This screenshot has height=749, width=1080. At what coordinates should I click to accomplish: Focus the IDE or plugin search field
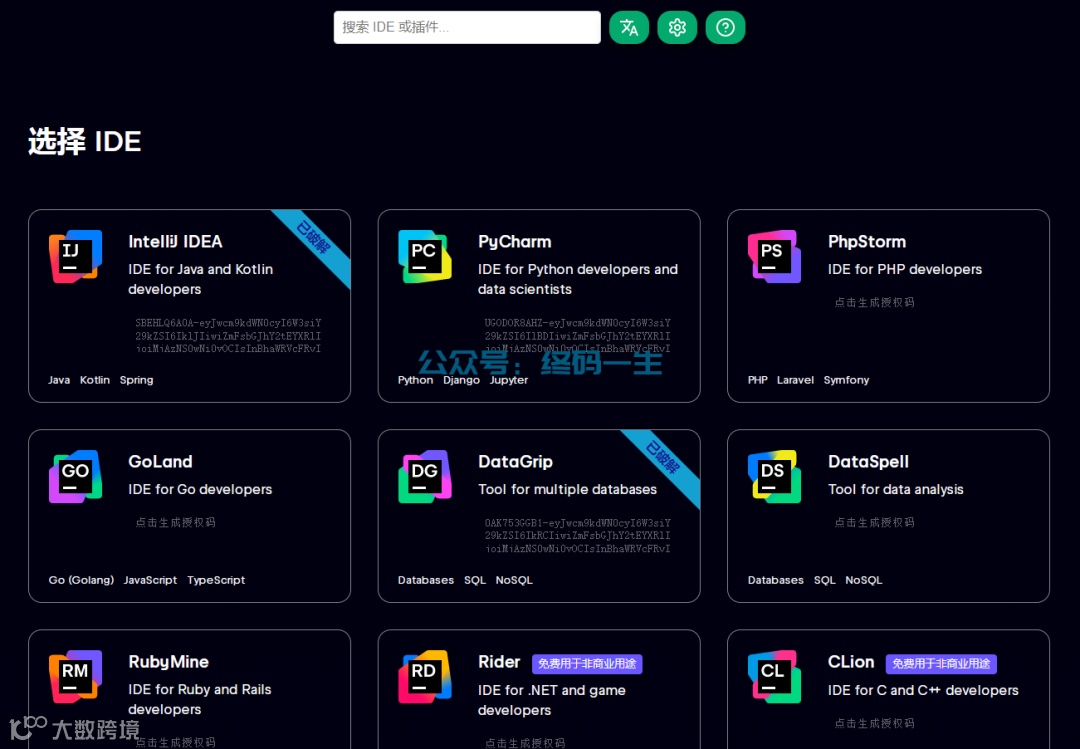click(x=467, y=28)
